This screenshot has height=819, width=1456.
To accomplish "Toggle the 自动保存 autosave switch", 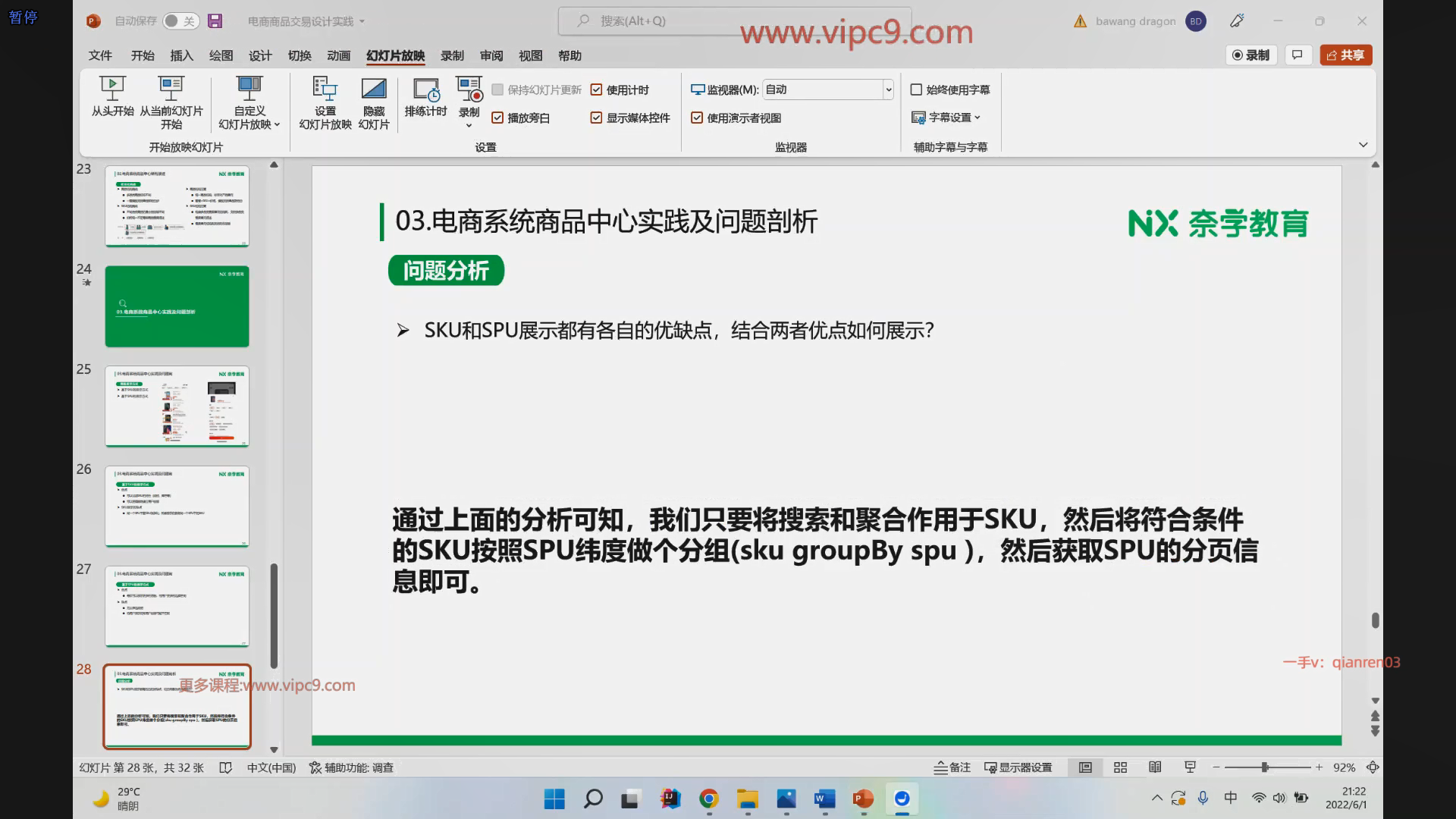I will (180, 21).
